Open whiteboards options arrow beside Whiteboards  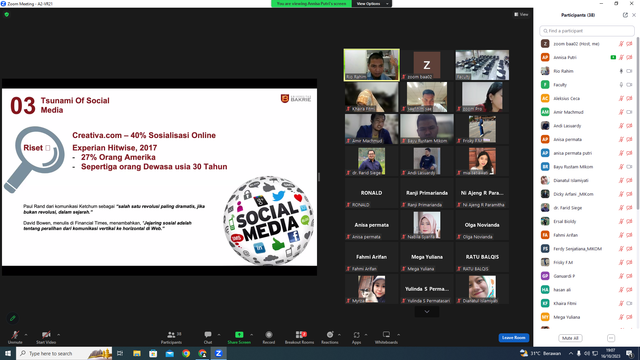pos(398,335)
